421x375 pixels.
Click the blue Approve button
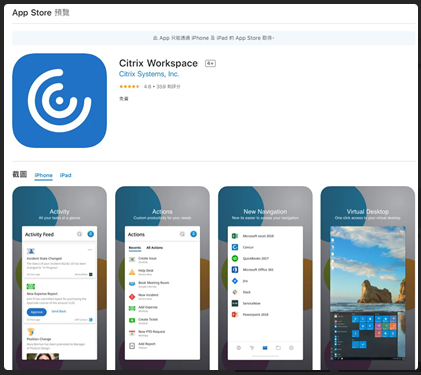pos(37,312)
